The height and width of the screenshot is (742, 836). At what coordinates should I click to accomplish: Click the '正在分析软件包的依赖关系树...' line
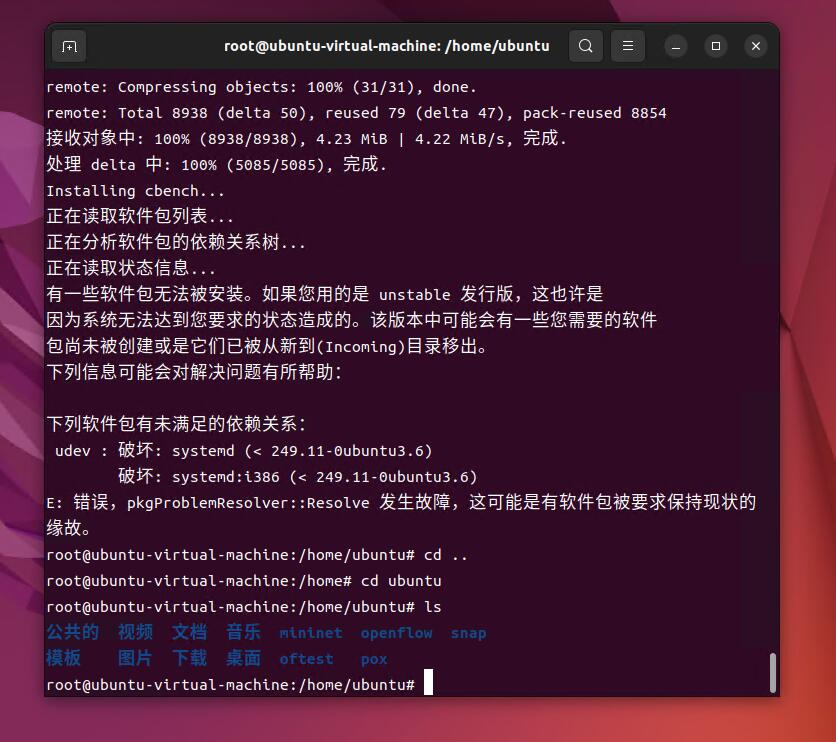(176, 243)
